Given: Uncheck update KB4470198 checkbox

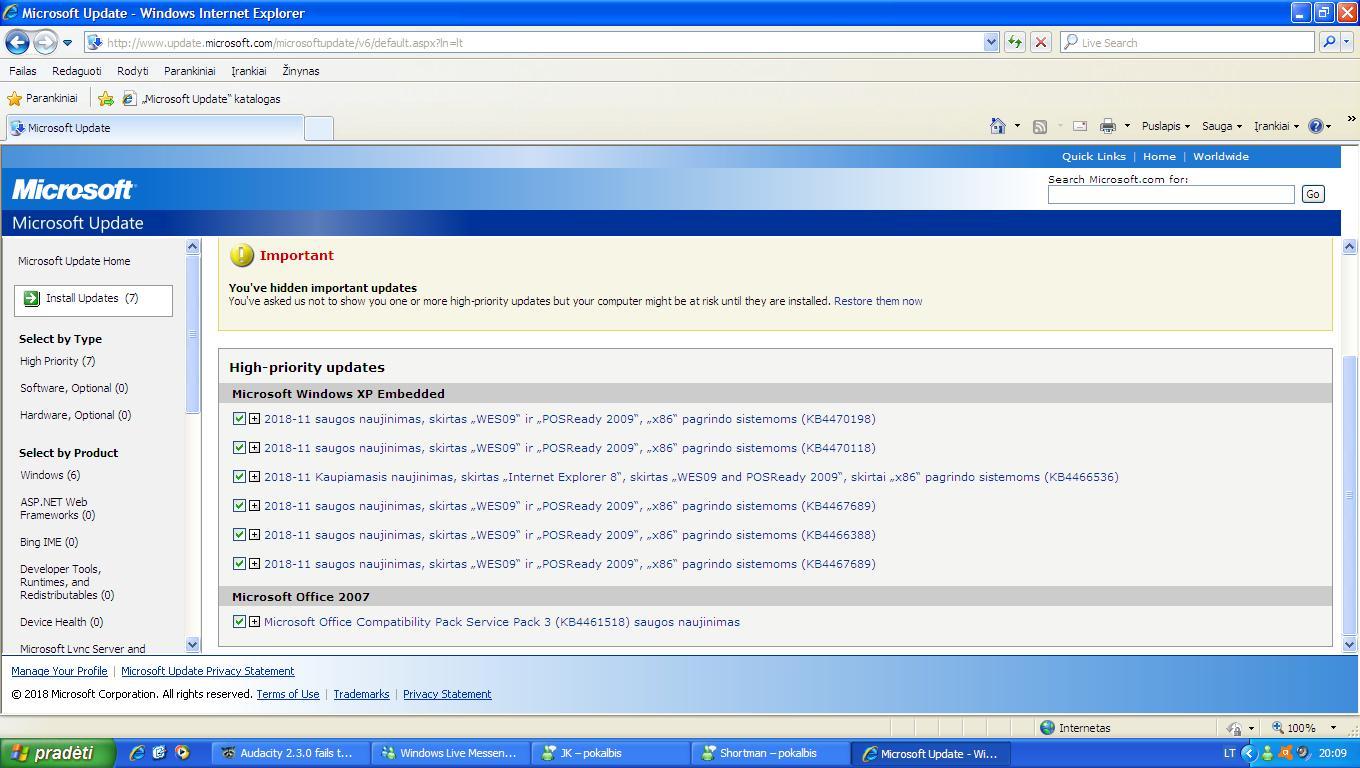Looking at the screenshot, I should coord(239,419).
